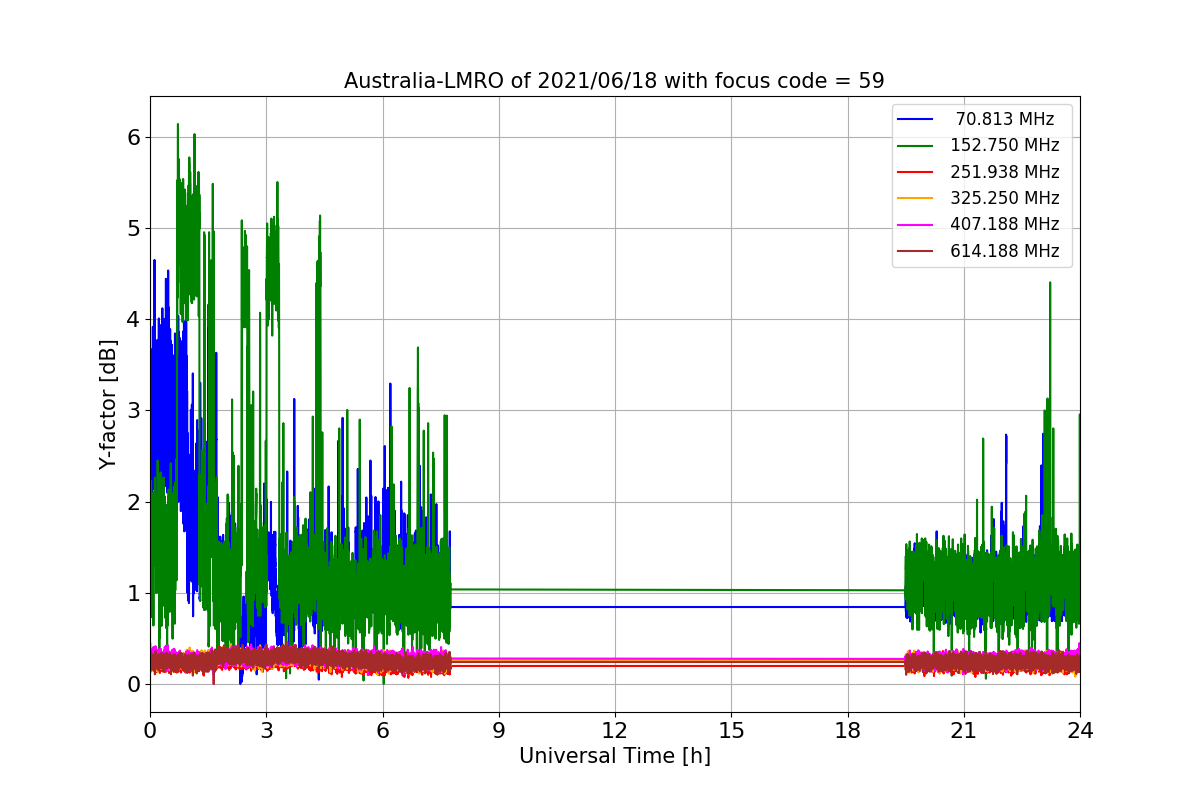Click the magenta line swatch in legend

[915, 225]
